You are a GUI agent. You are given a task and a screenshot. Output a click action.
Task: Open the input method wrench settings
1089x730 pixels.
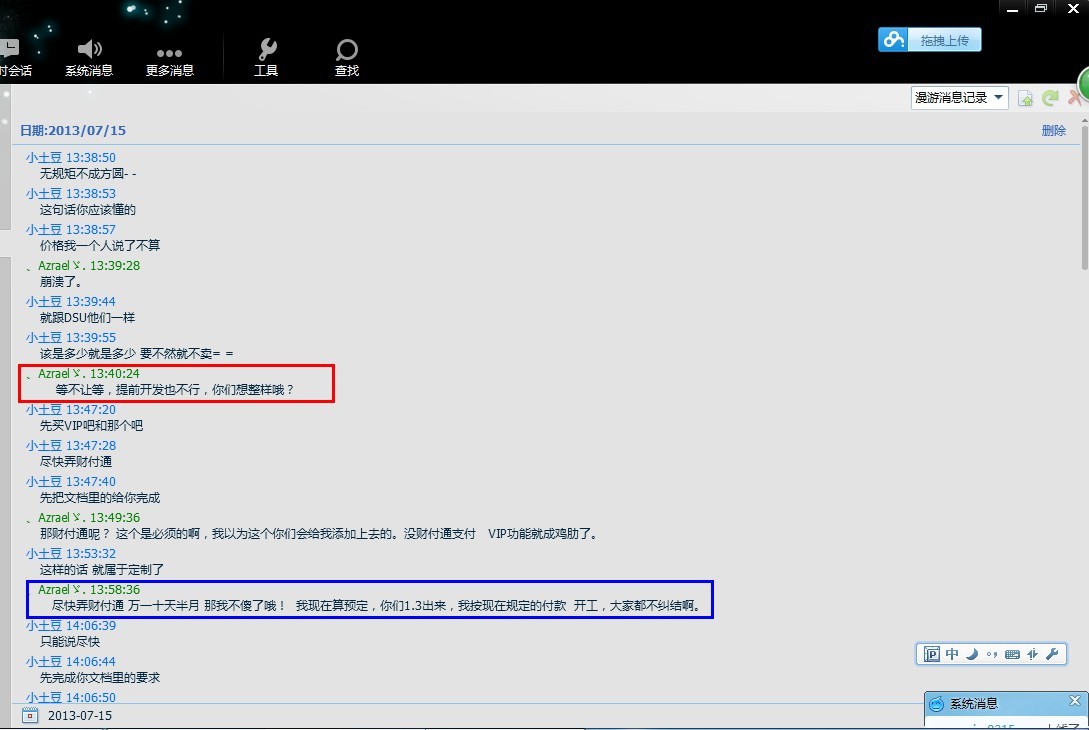pos(1052,654)
